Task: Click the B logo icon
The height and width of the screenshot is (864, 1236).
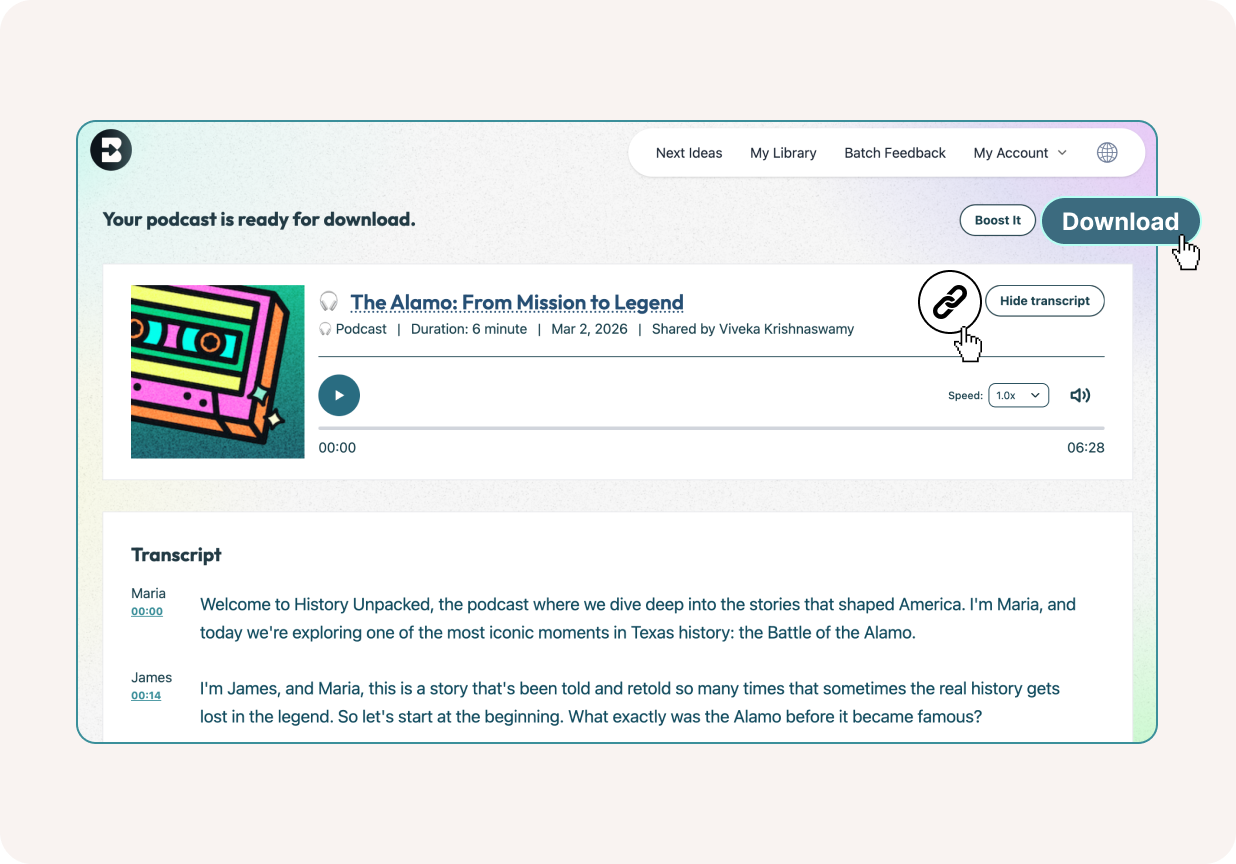Action: [111, 150]
